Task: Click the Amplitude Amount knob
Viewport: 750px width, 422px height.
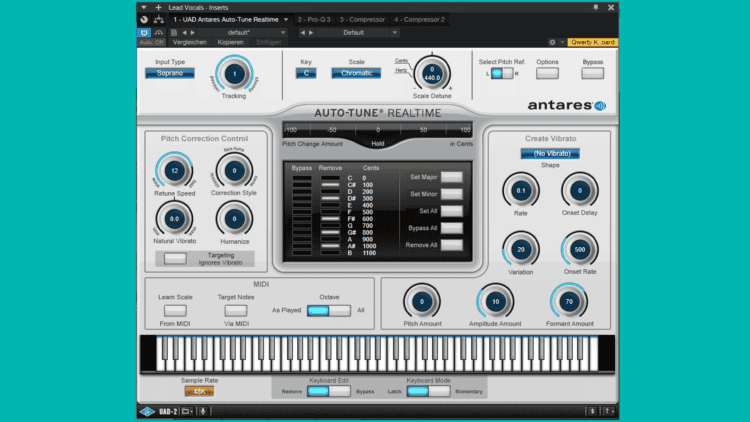Action: [x=496, y=301]
